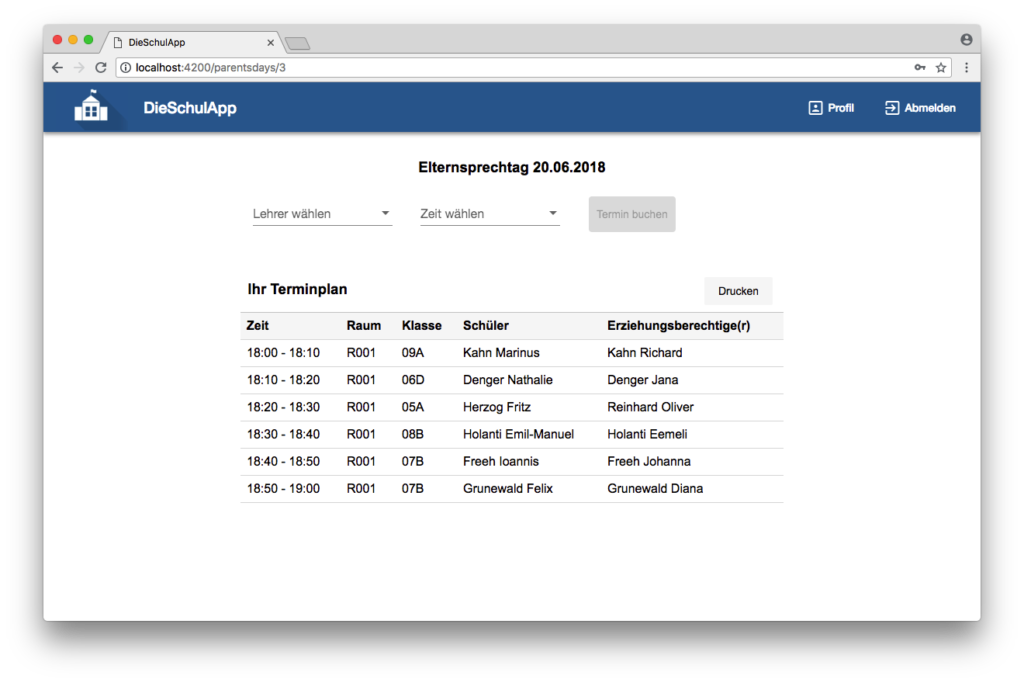Click guardian Reinhard Oliver
The height and width of the screenshot is (683, 1024).
tap(650, 407)
